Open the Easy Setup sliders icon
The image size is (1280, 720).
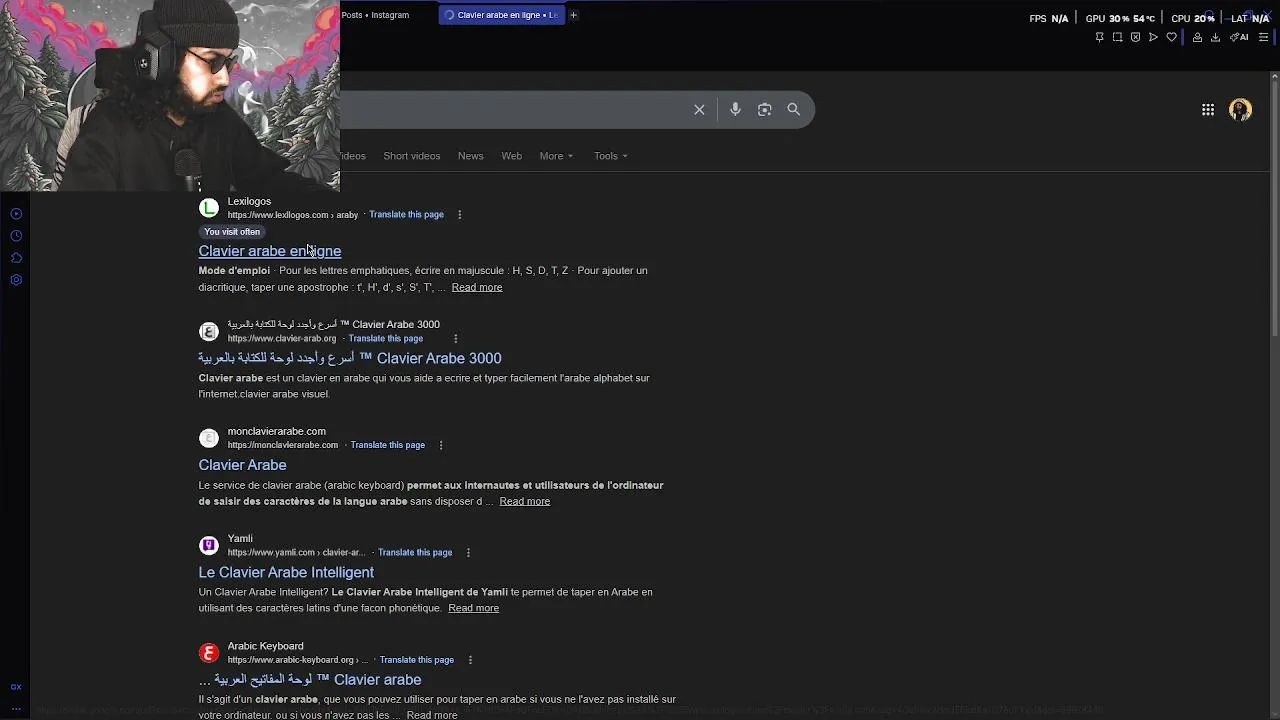(x=1263, y=37)
